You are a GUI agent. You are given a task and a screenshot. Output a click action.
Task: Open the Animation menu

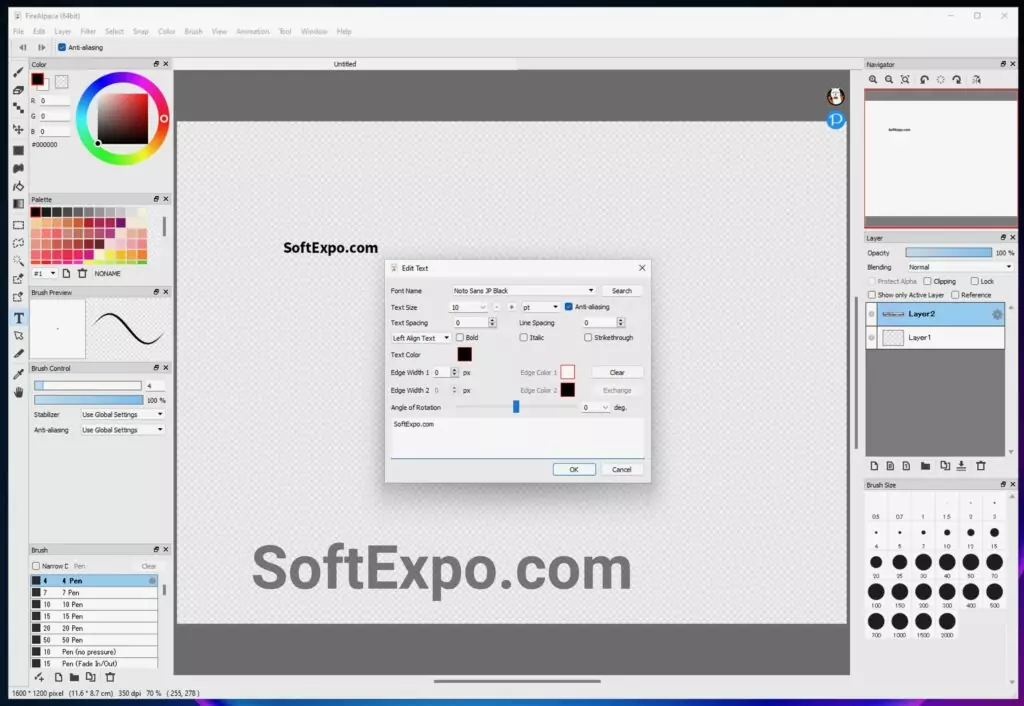253,31
